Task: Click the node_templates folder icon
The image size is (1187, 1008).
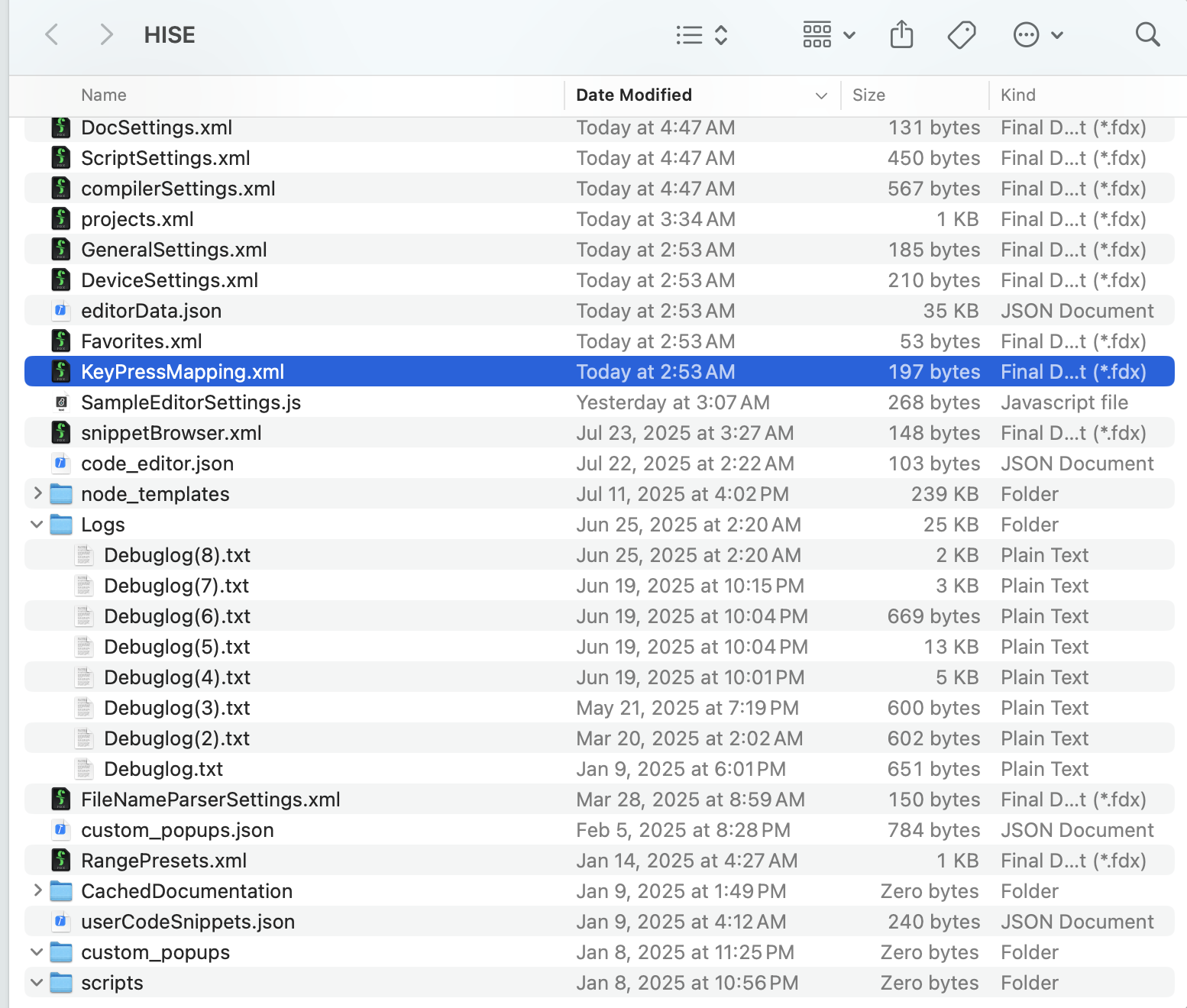Action: point(61,494)
